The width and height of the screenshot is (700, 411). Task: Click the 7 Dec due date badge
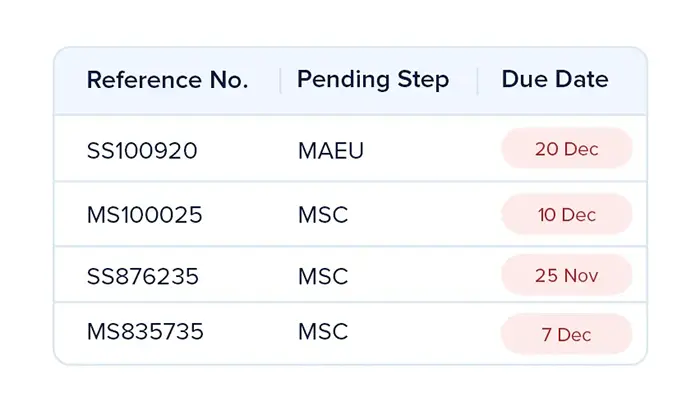point(566,334)
